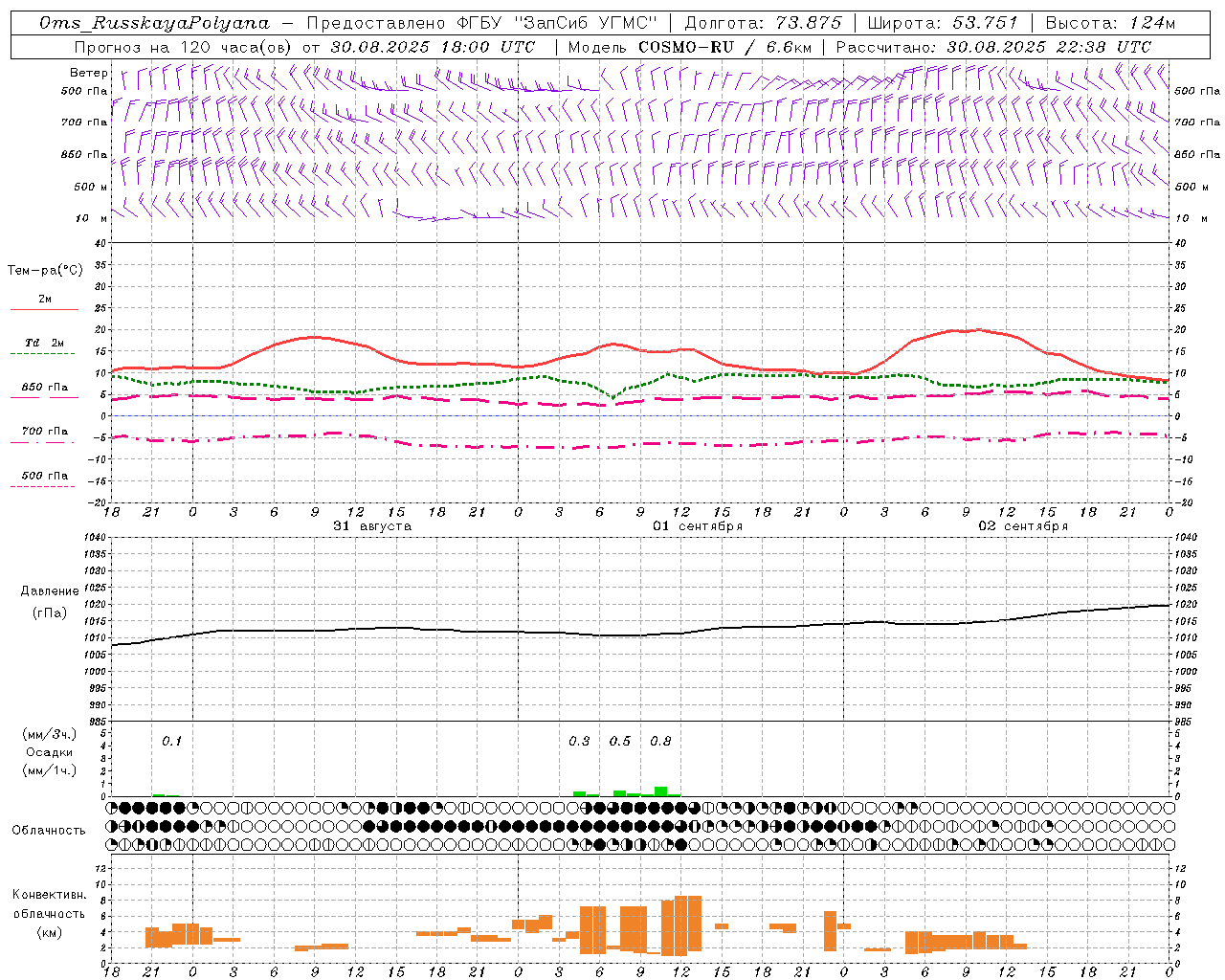Click the (гПа) unit label under Давление
The width and height of the screenshot is (1225, 980).
point(50,612)
